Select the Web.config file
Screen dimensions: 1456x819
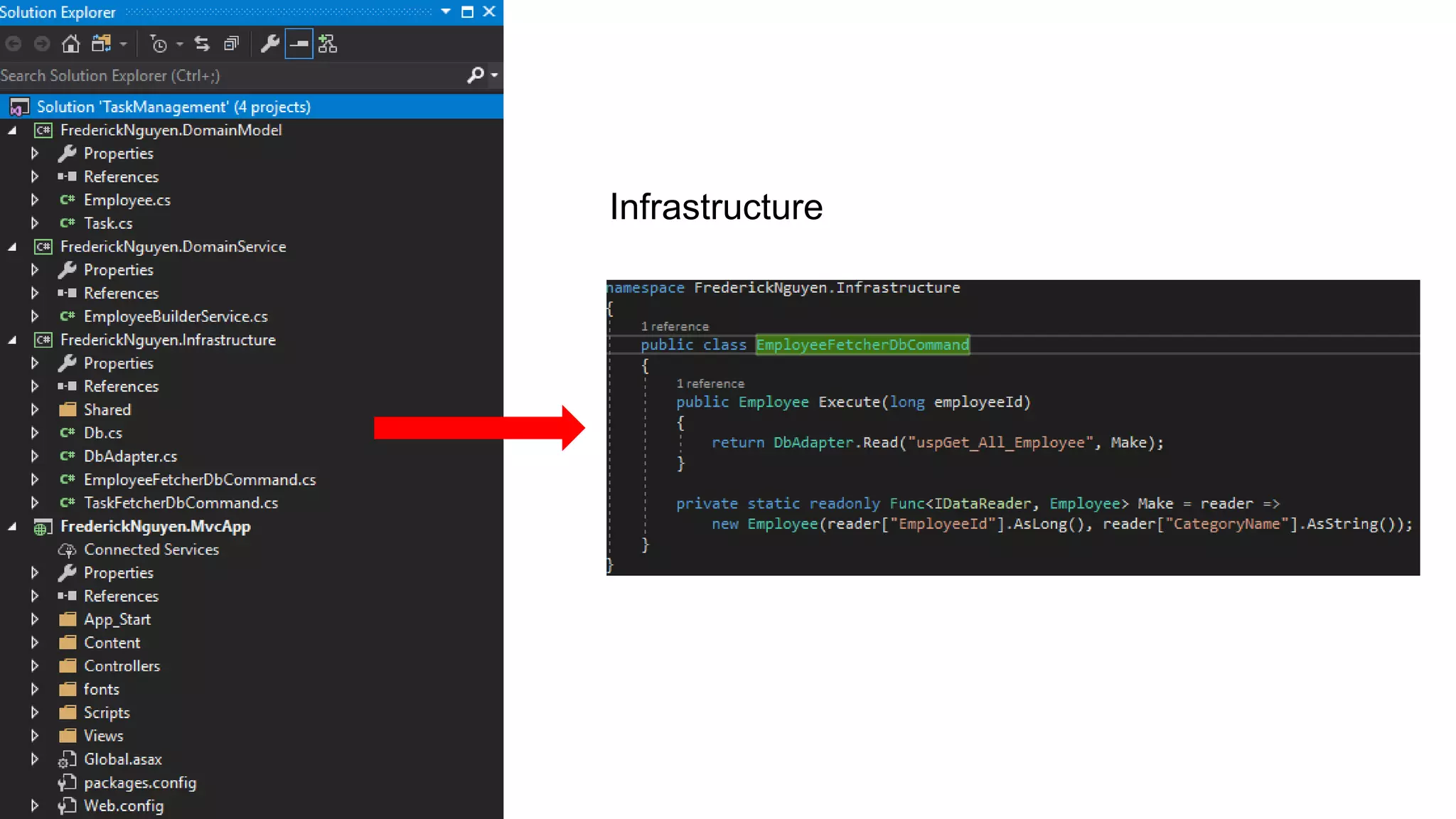tap(124, 805)
